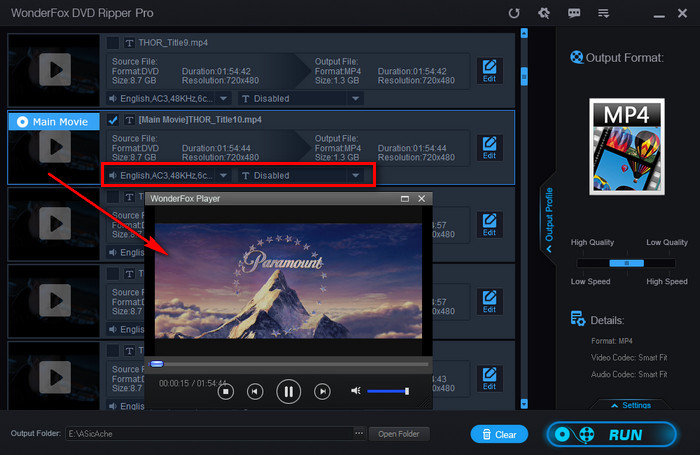The image size is (700, 455).
Task: Rename THOR_Title10.mp4 via its T icon
Action: (129, 120)
